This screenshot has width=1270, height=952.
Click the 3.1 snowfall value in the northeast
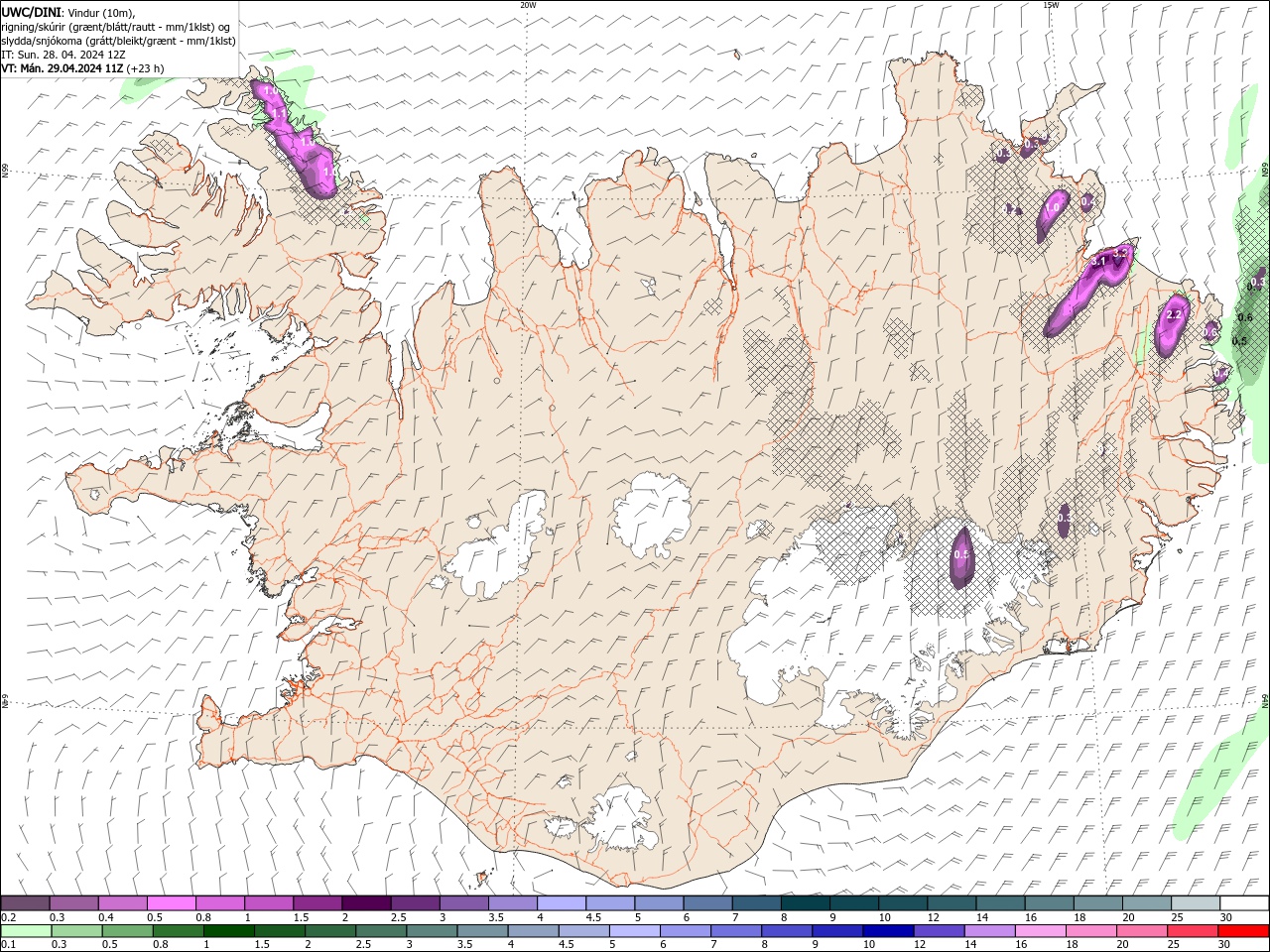(x=1098, y=262)
